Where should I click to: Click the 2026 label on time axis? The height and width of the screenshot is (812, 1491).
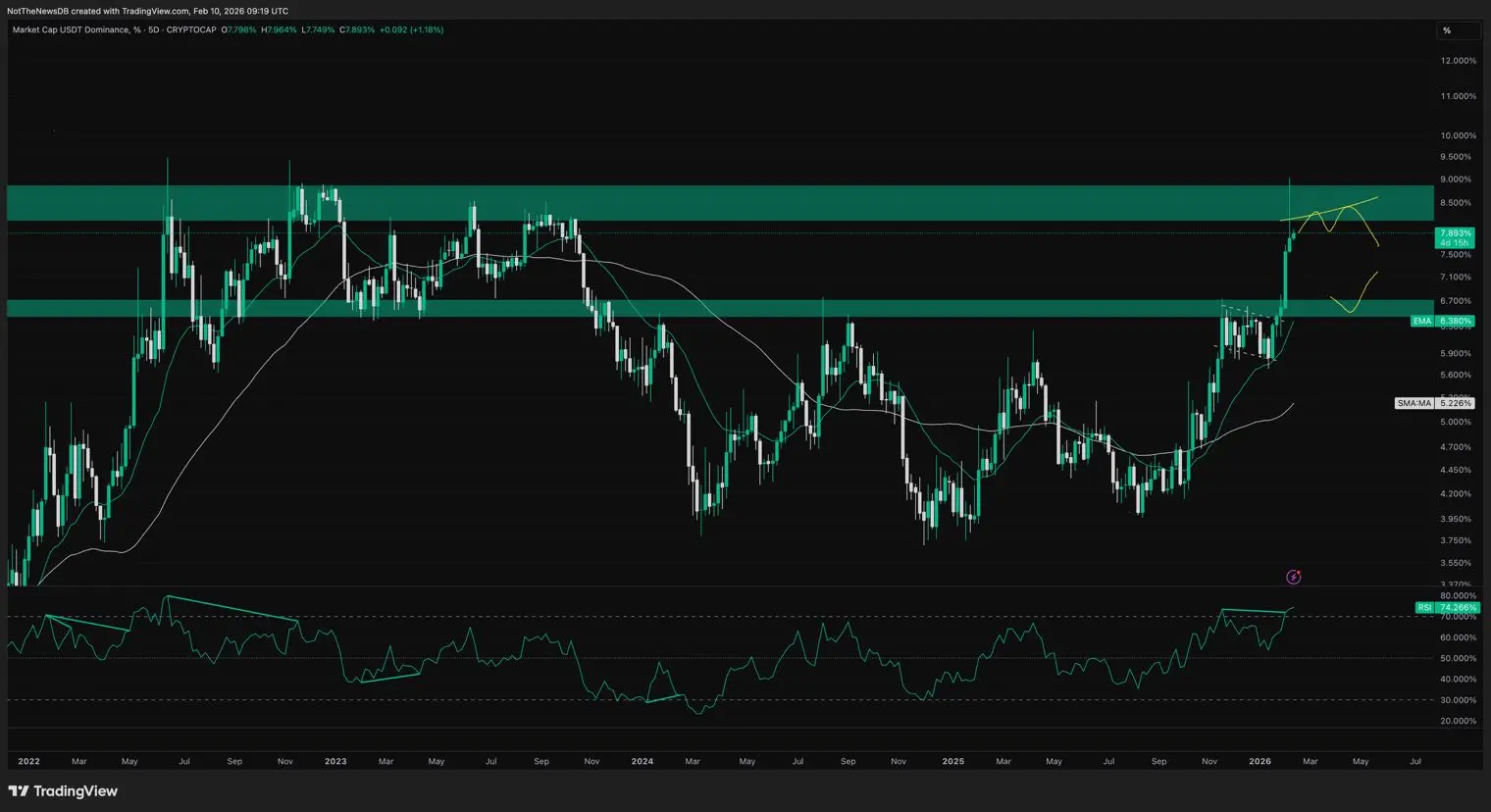pyautogui.click(x=1260, y=761)
